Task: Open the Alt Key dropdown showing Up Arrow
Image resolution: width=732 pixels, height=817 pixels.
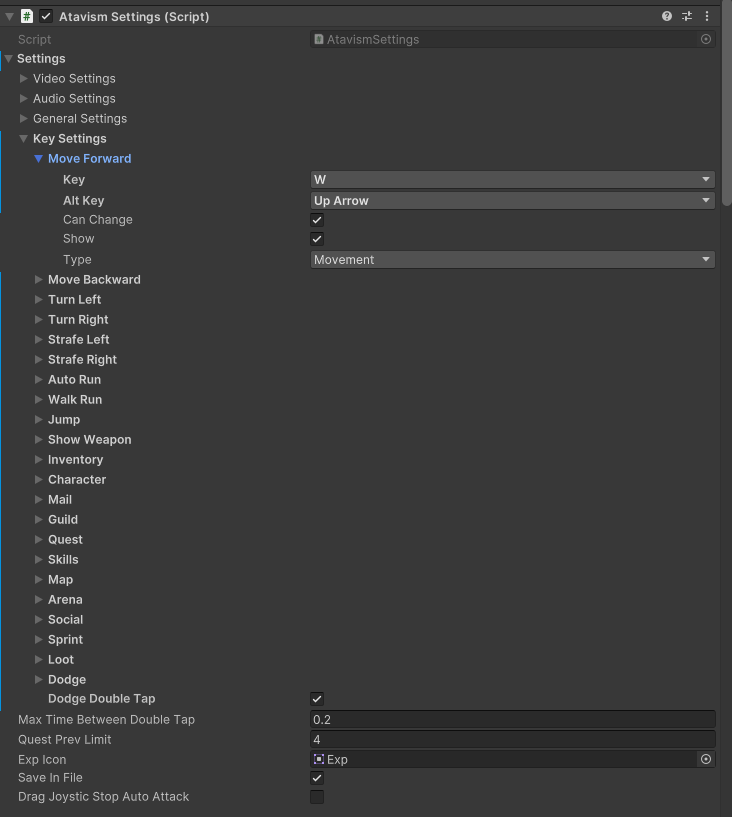Action: pyautogui.click(x=512, y=200)
